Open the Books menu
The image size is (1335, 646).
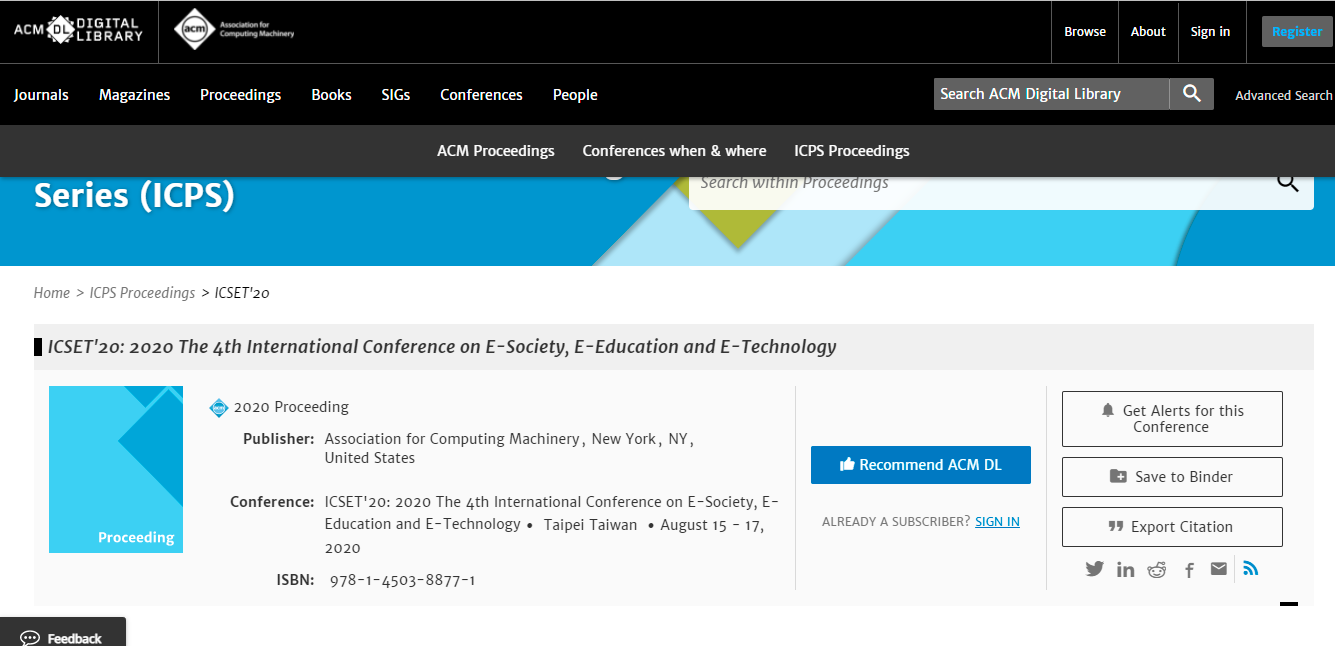click(331, 95)
